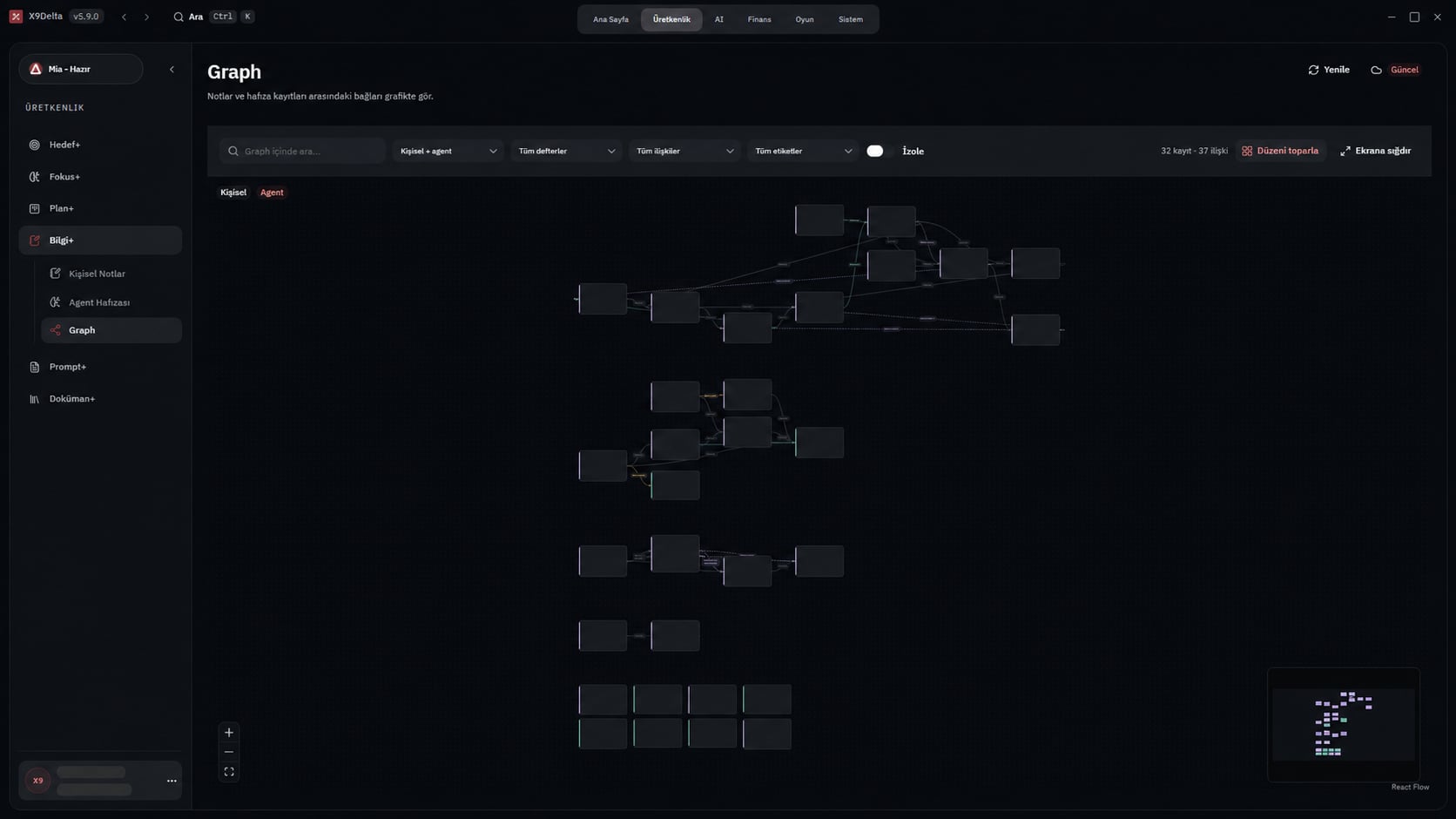The width and height of the screenshot is (1456, 819).
Task: Go back with the left arrow
Action: tap(125, 17)
